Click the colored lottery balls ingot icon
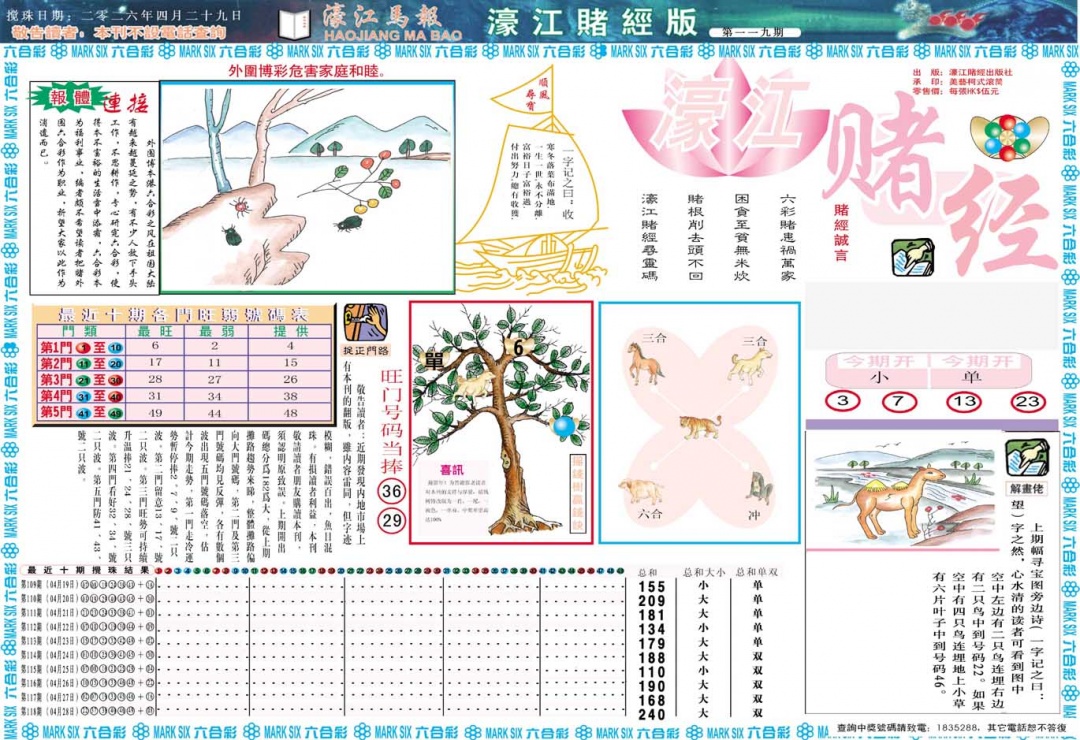Screen dimensions: 1080x740 [1010, 136]
